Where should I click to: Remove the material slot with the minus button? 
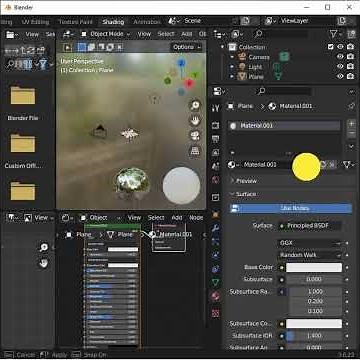point(352,134)
